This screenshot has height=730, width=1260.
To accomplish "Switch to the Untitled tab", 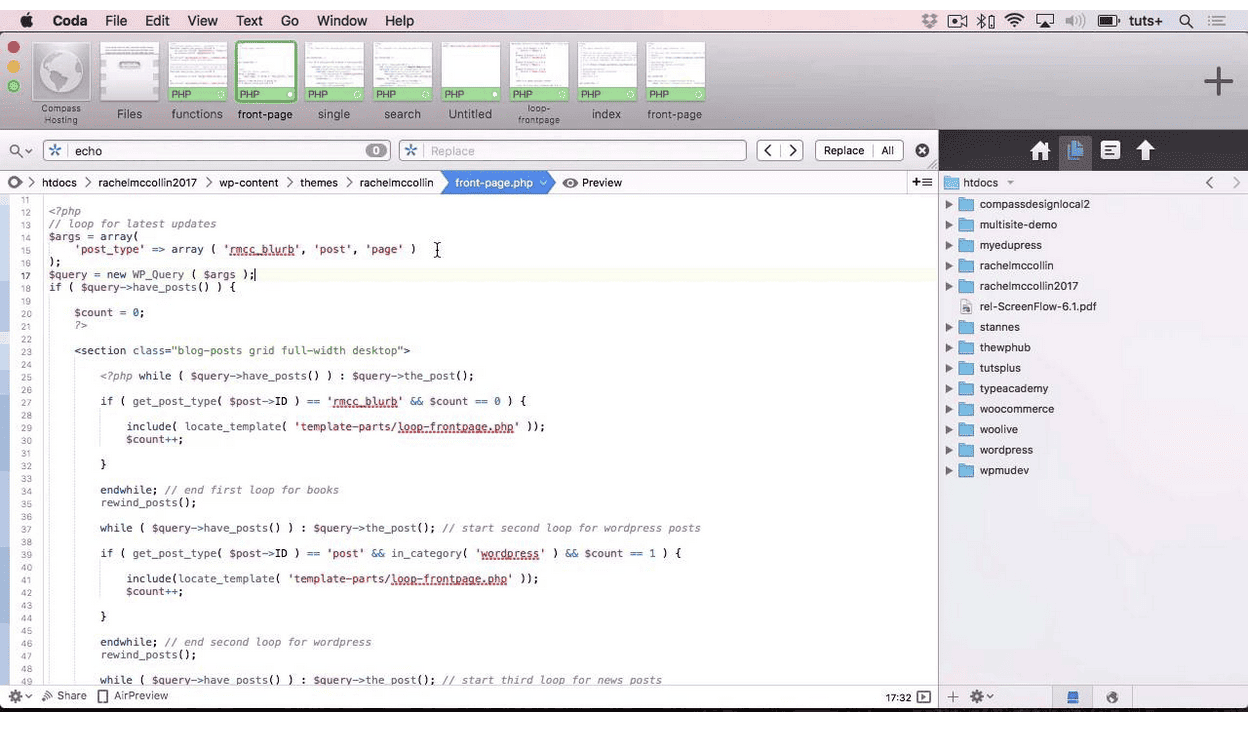I will [x=470, y=83].
